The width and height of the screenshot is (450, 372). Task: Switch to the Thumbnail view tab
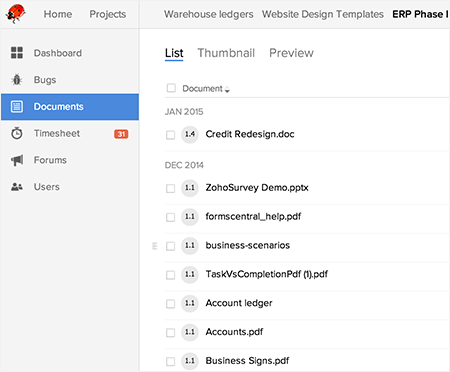pyautogui.click(x=226, y=53)
